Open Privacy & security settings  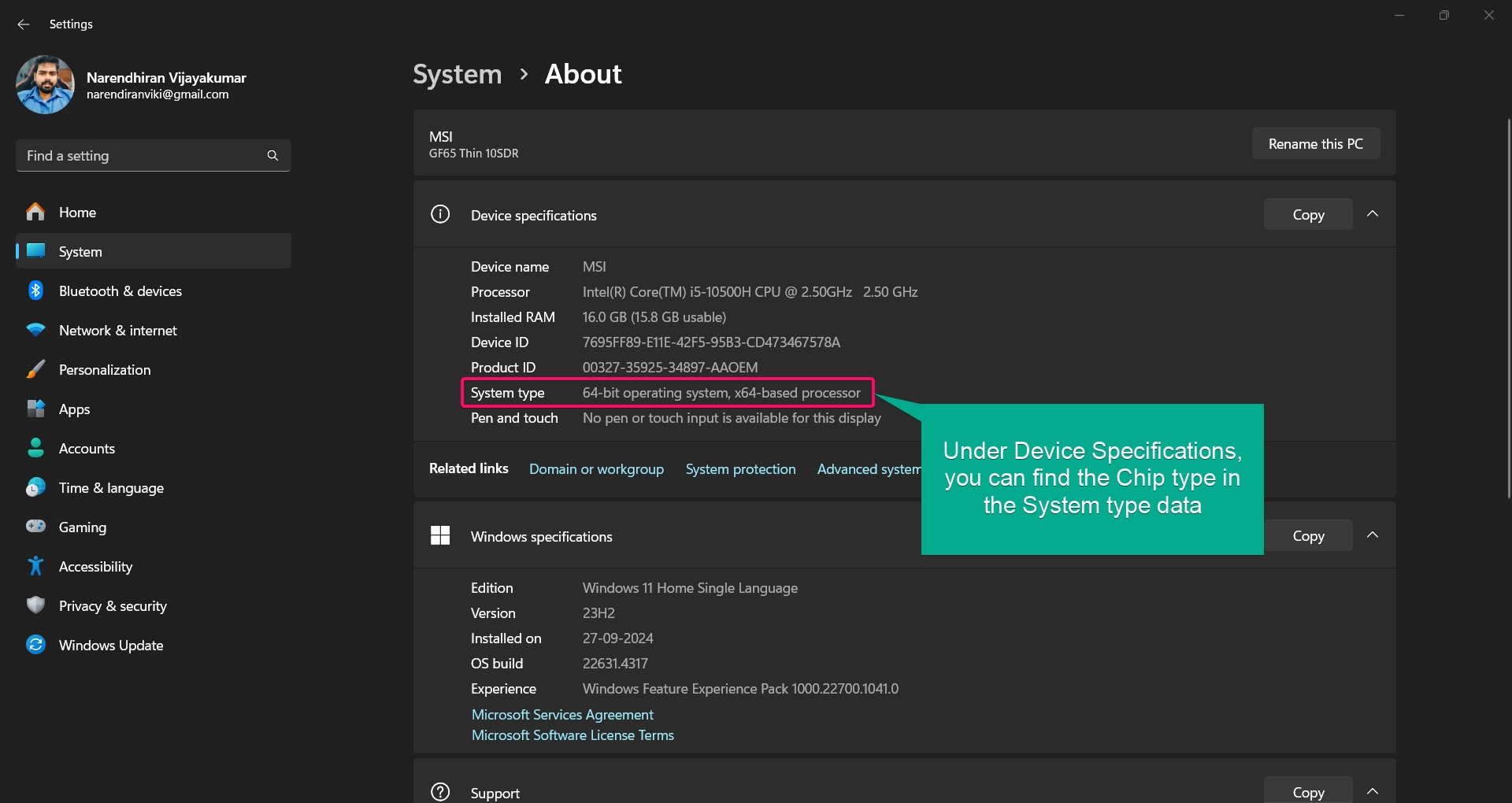pyautogui.click(x=154, y=605)
